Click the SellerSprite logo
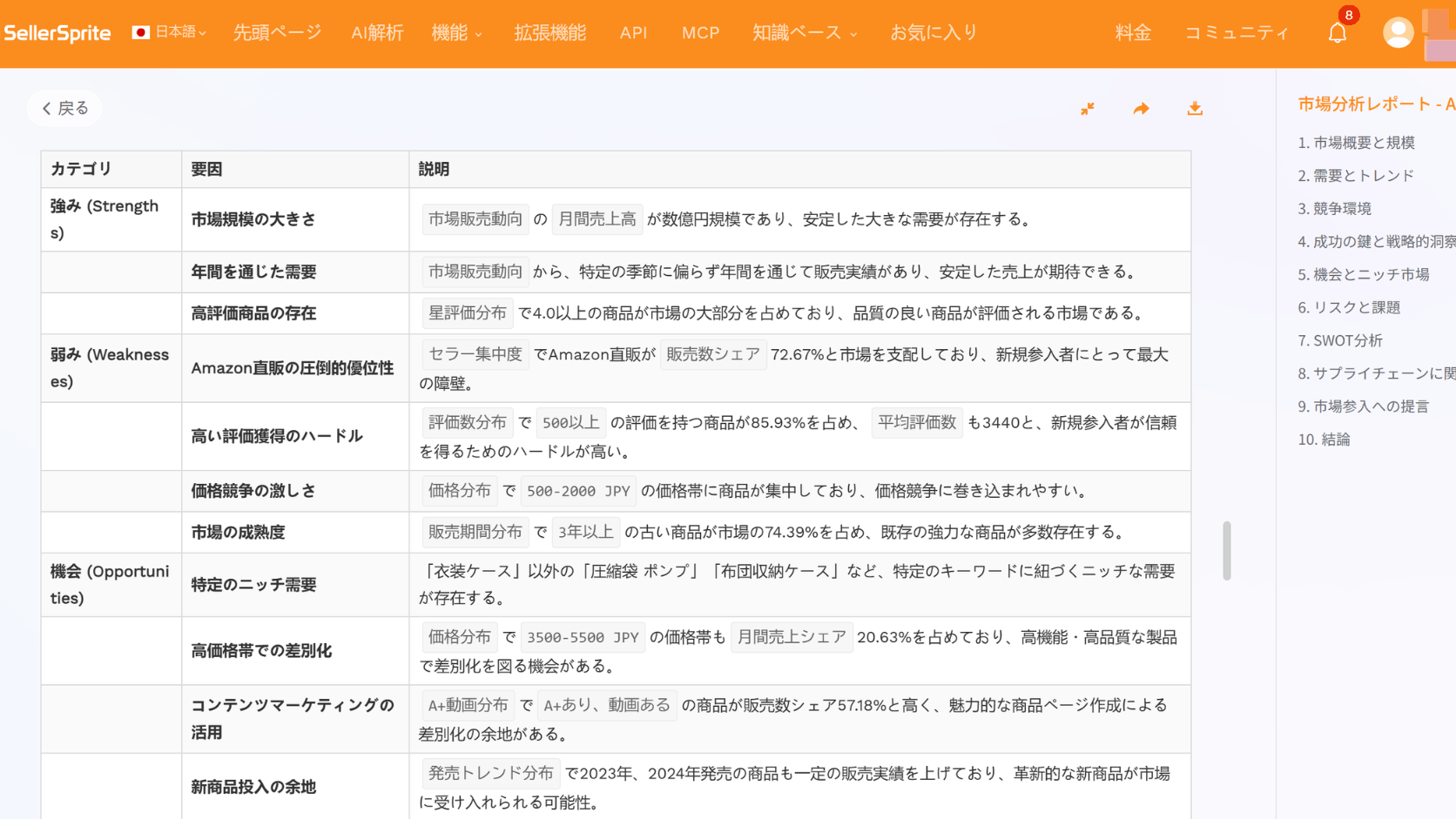The height and width of the screenshot is (819, 1456). (57, 33)
